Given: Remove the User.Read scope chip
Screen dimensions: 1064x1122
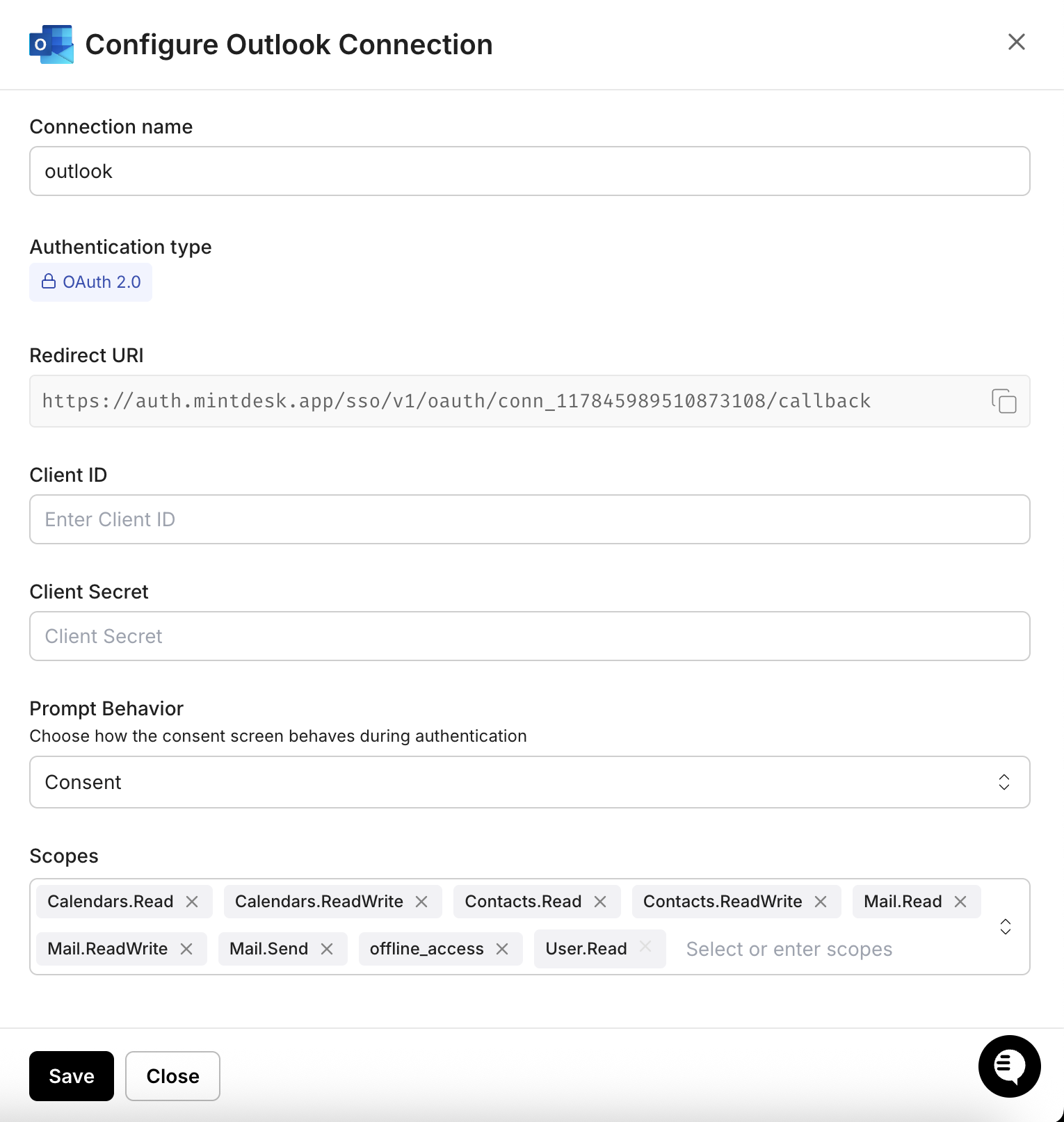Looking at the screenshot, I should [644, 948].
